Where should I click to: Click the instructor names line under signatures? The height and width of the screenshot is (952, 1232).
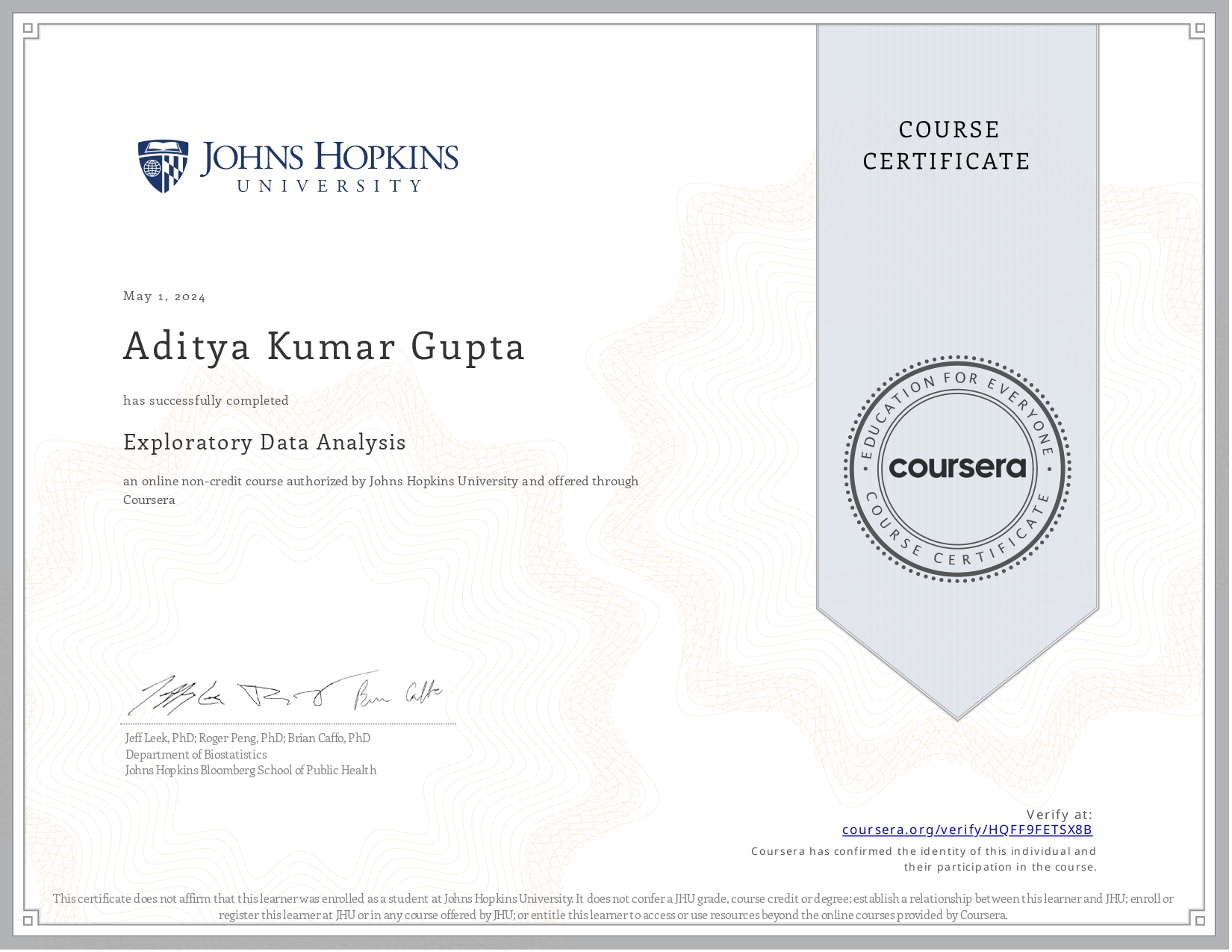pyautogui.click(x=247, y=738)
